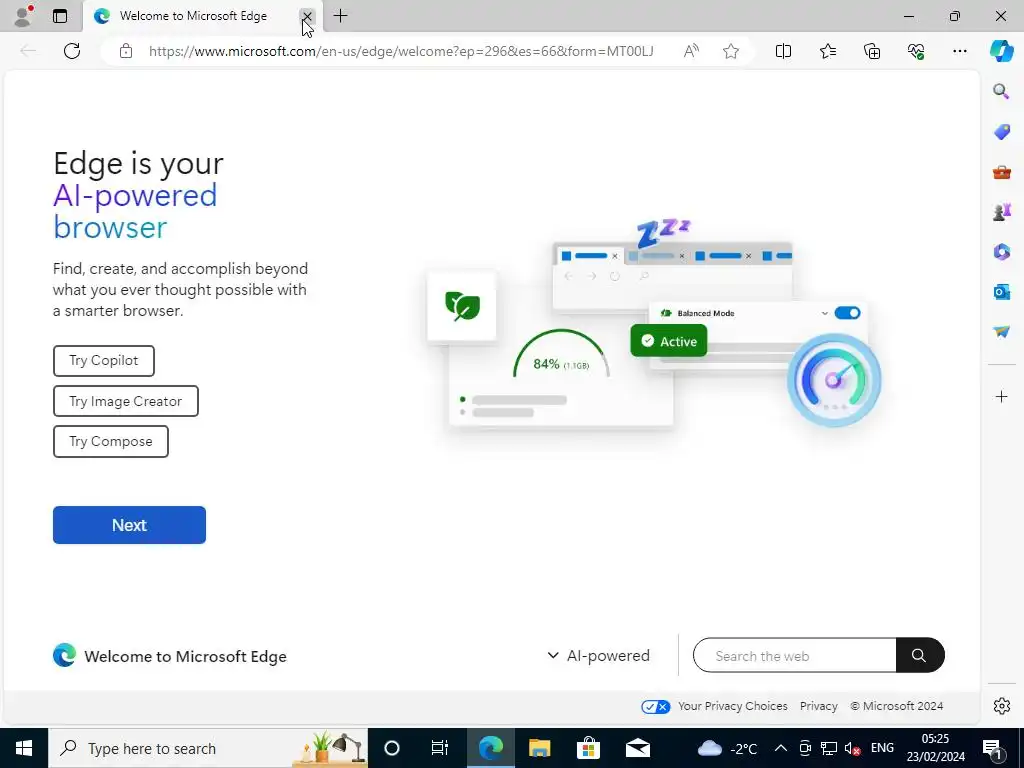Open sidebar settings gear
The width and height of the screenshot is (1024, 768).
(x=1001, y=706)
